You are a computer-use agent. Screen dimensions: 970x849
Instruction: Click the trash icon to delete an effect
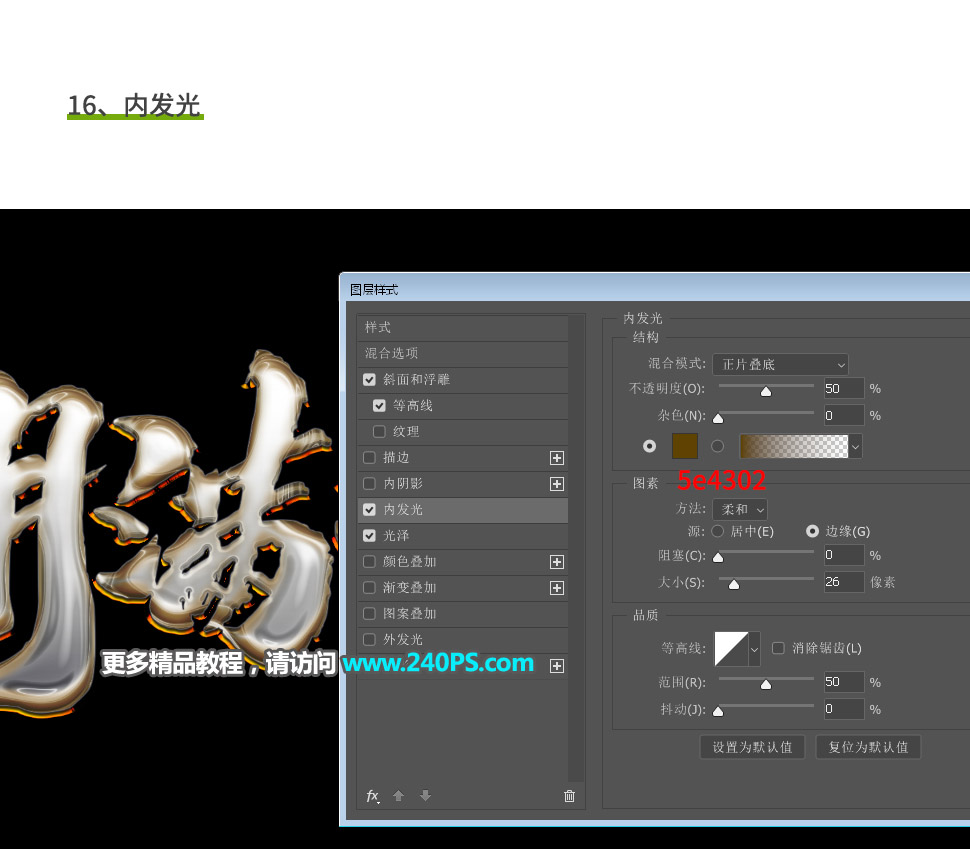[x=569, y=796]
